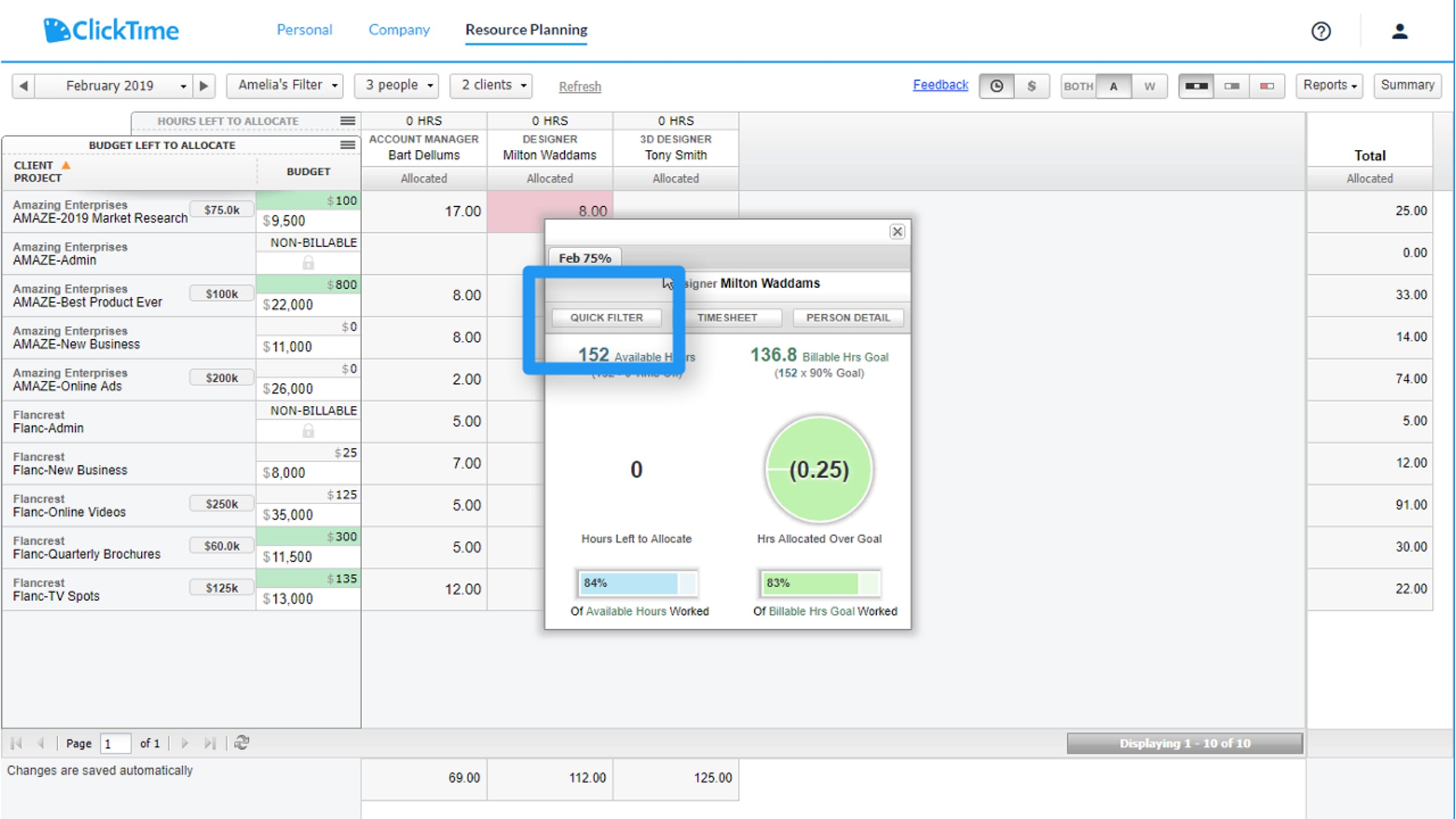Viewport: 1456px width, 819px height.
Task: Open the Reports dropdown menu
Action: (1329, 86)
